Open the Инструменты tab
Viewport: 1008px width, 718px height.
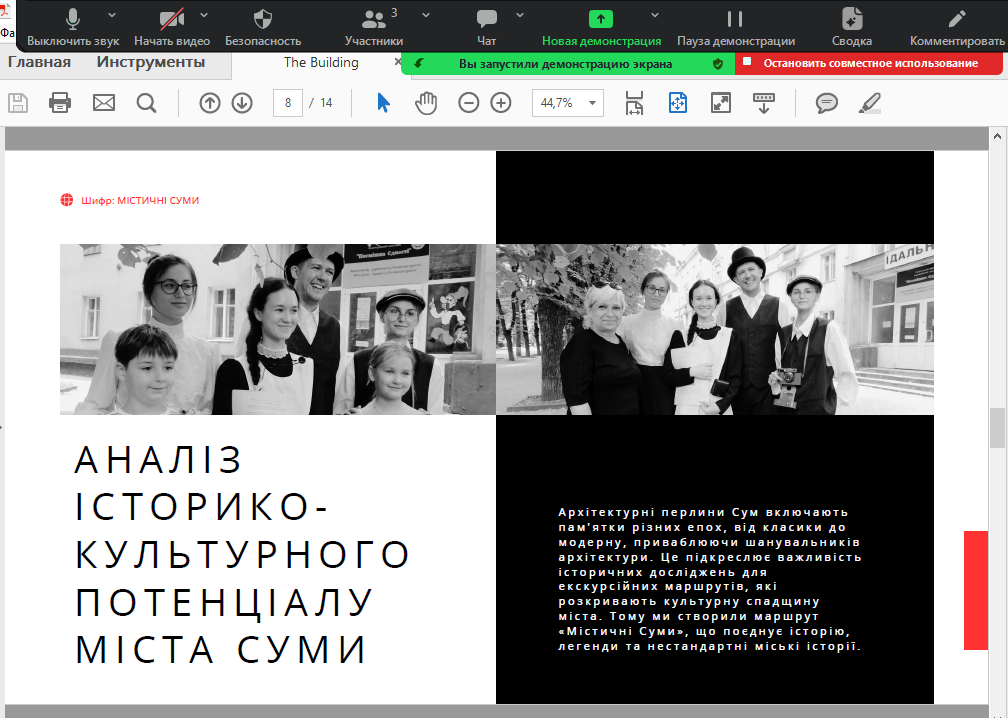(151, 63)
